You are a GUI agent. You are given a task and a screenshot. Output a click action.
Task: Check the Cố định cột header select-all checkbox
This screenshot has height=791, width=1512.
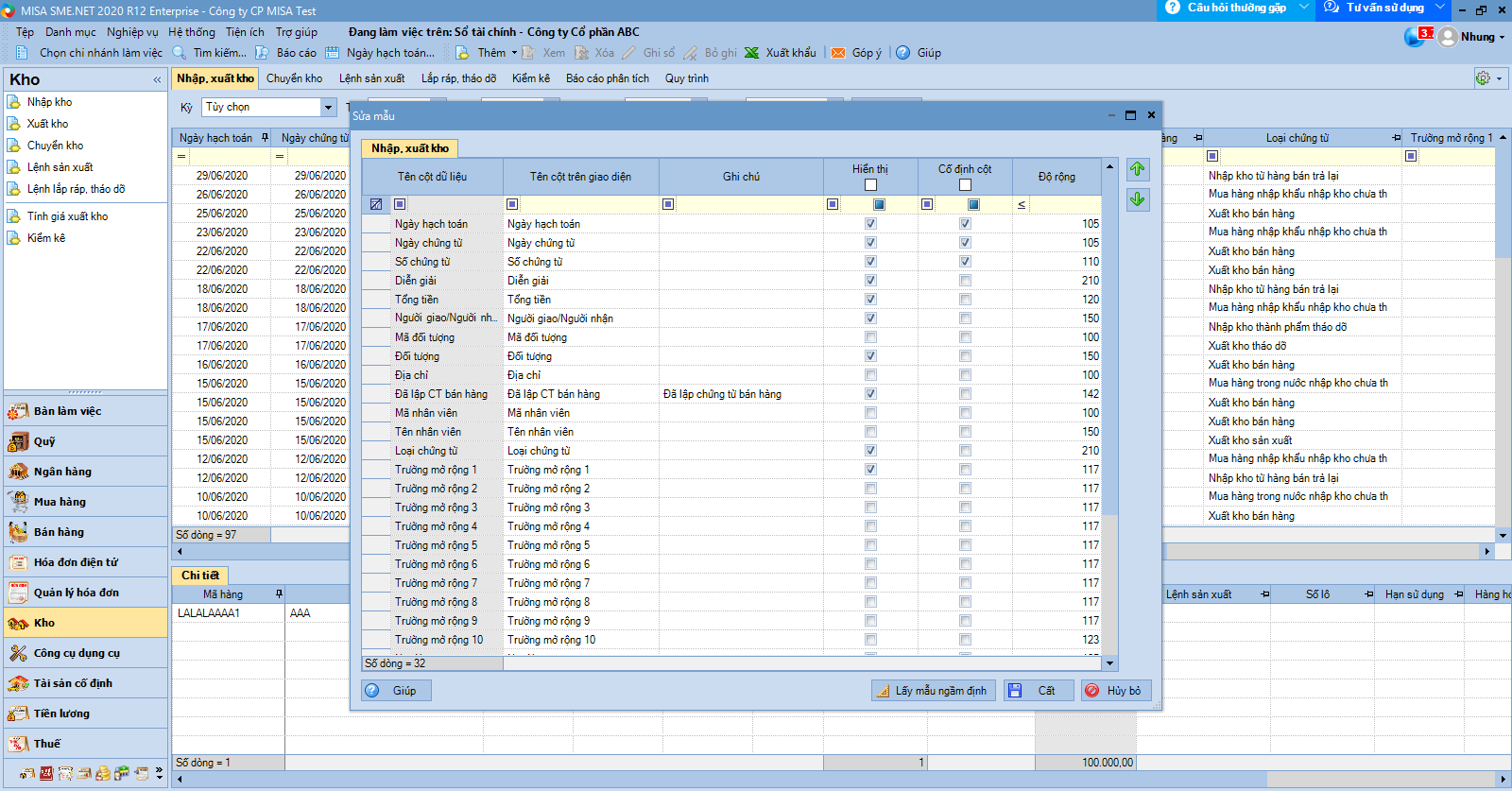click(x=965, y=185)
